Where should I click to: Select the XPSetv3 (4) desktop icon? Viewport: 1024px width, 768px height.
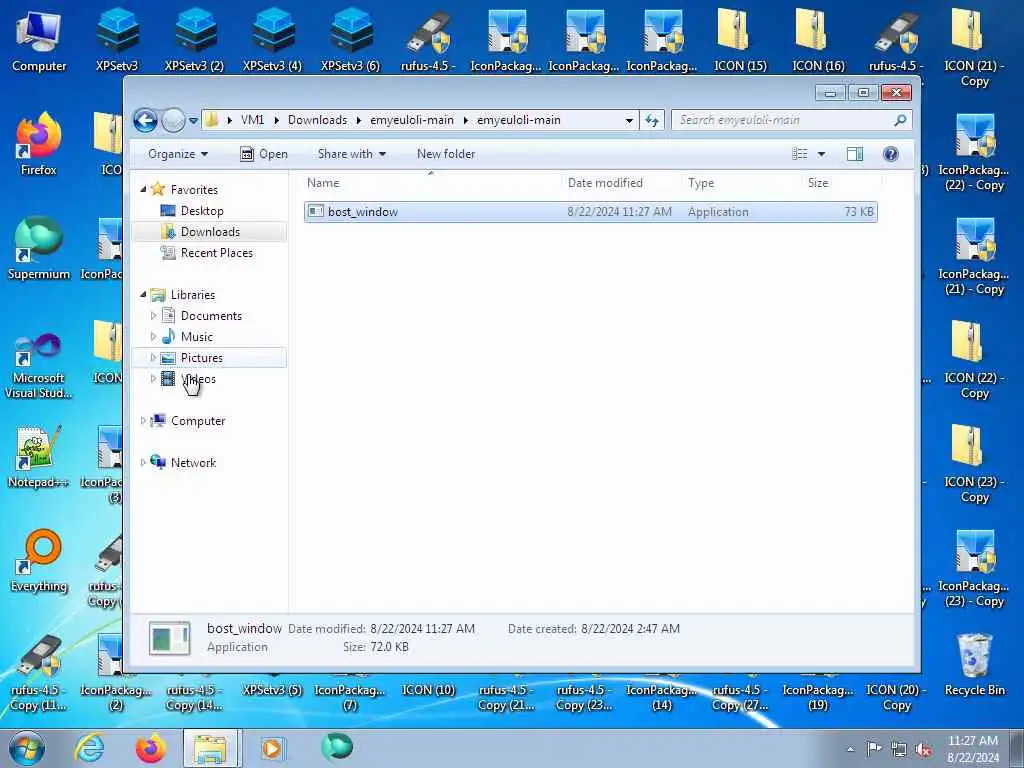pos(272,40)
